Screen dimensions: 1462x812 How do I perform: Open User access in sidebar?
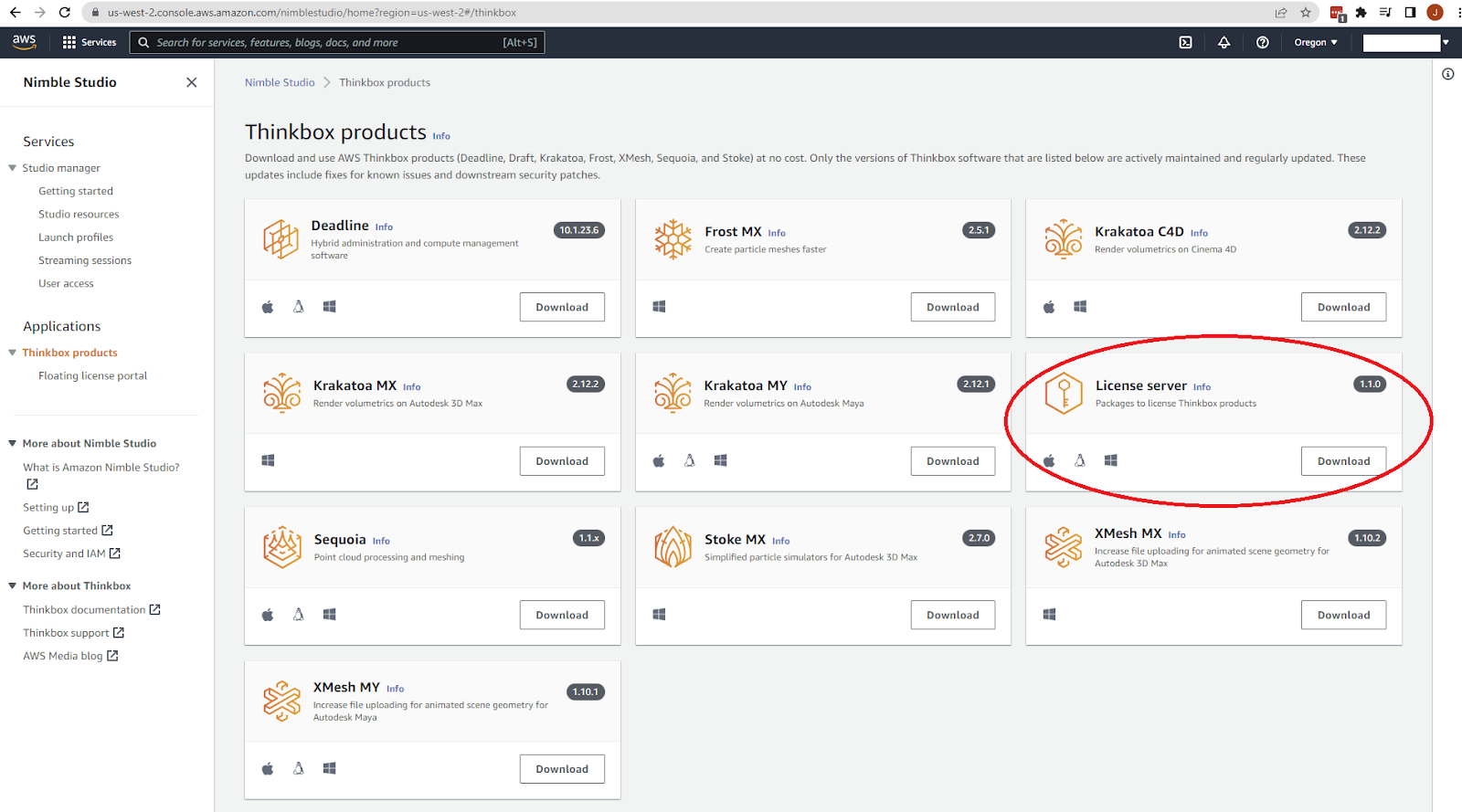point(66,283)
